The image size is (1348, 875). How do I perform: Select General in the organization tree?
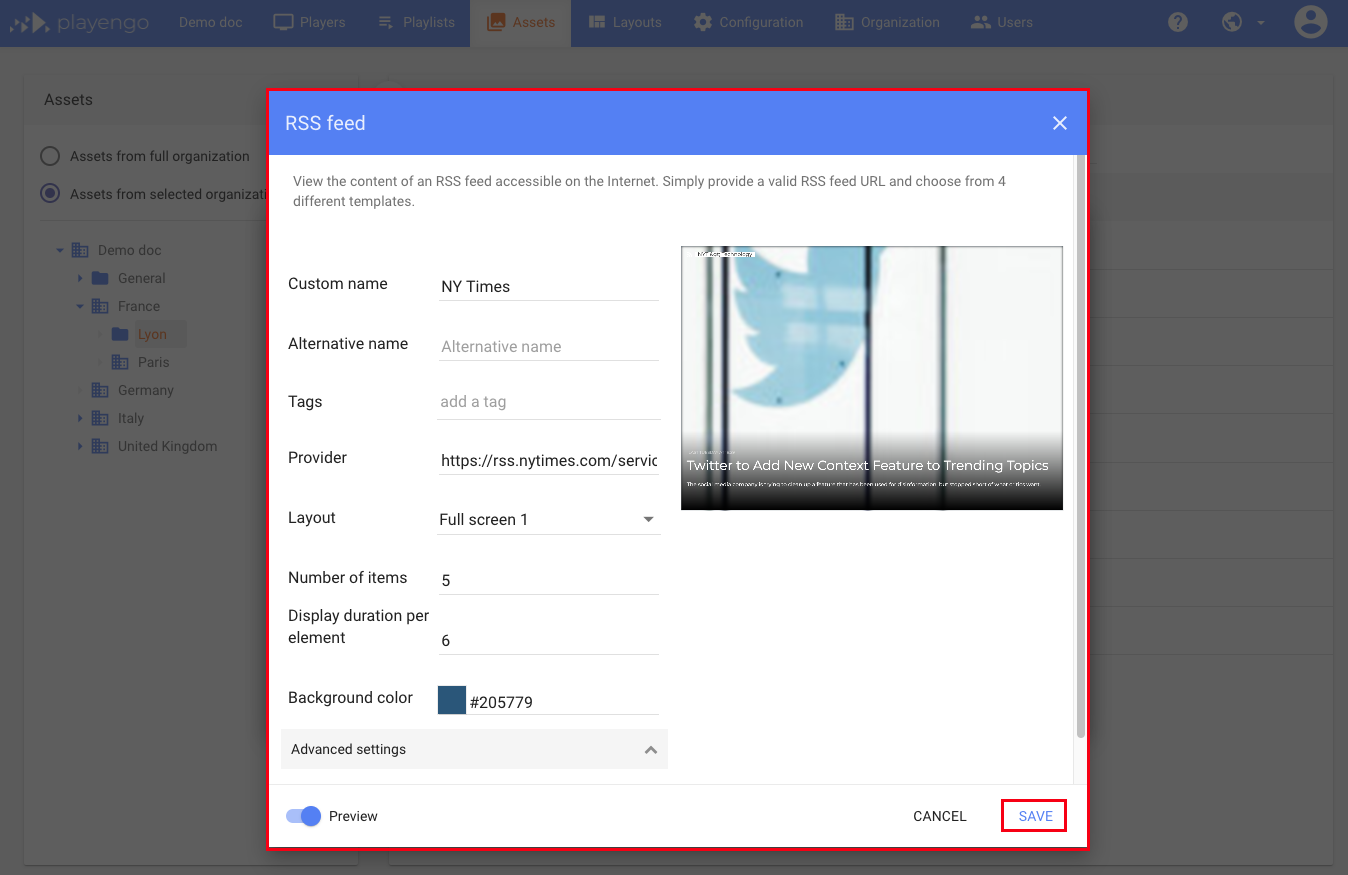point(142,278)
